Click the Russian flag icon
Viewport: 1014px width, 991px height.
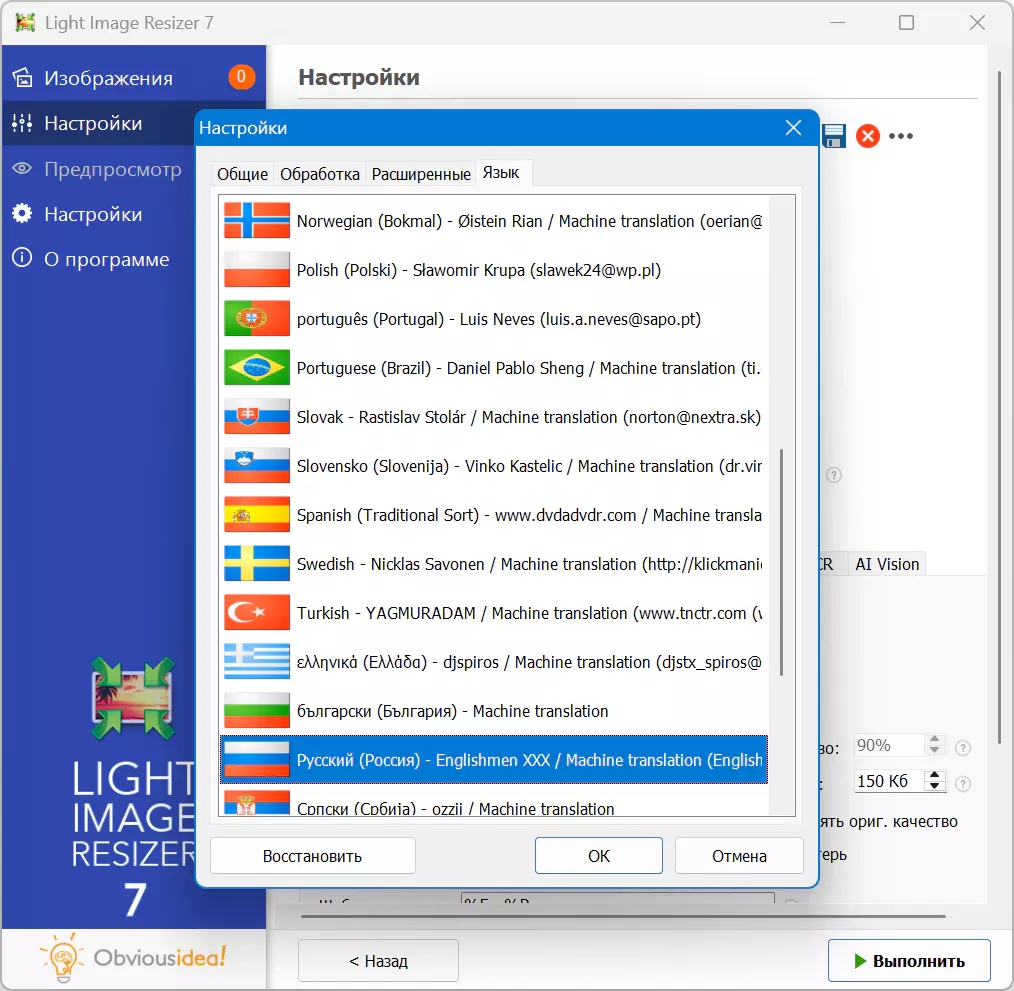tap(257, 759)
